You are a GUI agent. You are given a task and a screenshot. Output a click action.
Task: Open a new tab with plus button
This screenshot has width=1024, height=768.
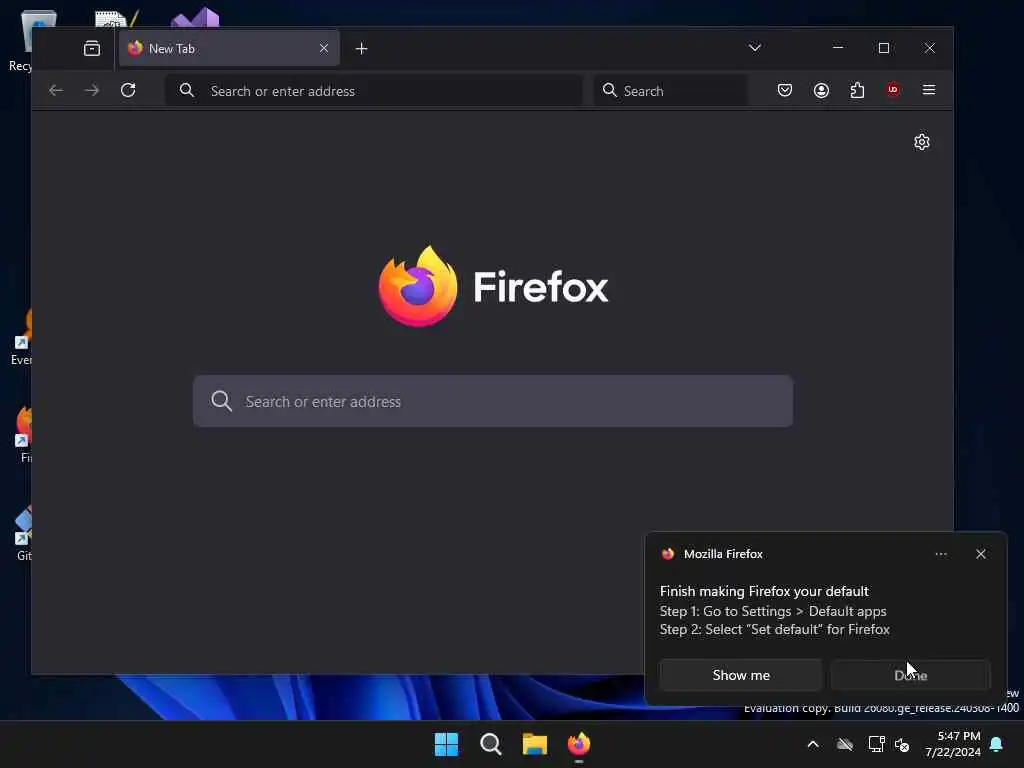pos(361,48)
